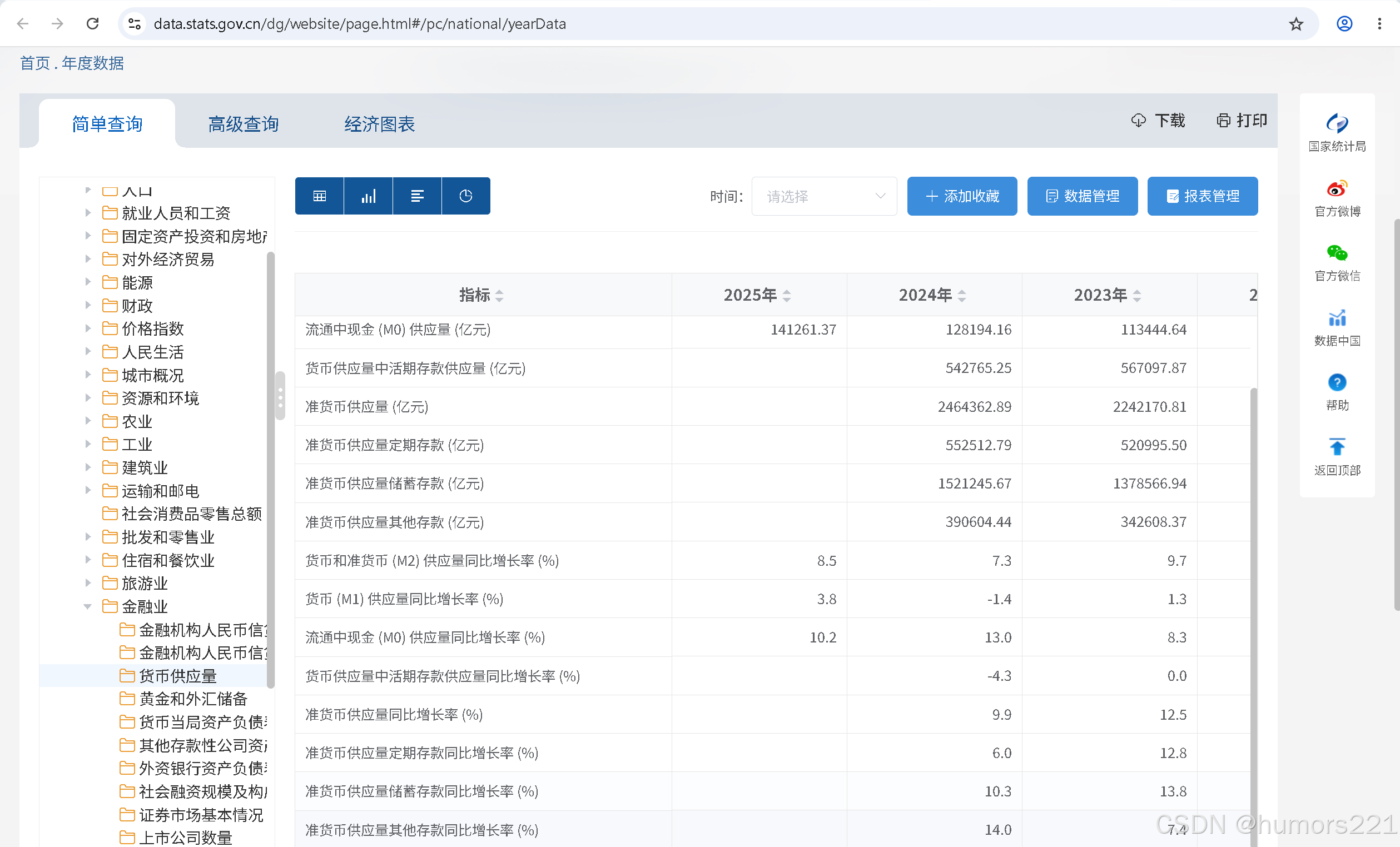Click the 打印 print button
This screenshot has height=847, width=1400.
click(1242, 121)
